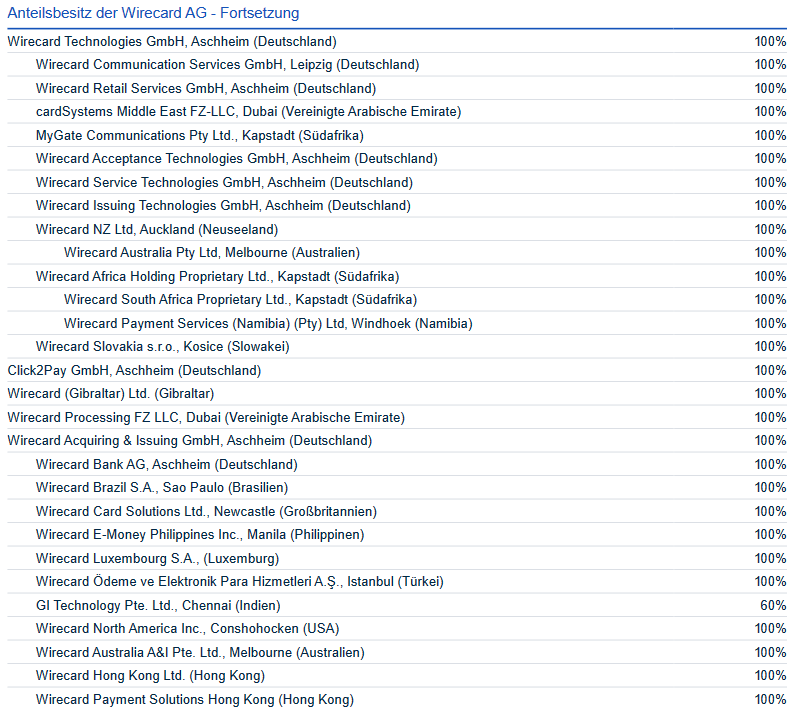This screenshot has width=801, height=720.
Task: Click 100% value of Wirecard NZ Ltd
Action: pos(770,229)
